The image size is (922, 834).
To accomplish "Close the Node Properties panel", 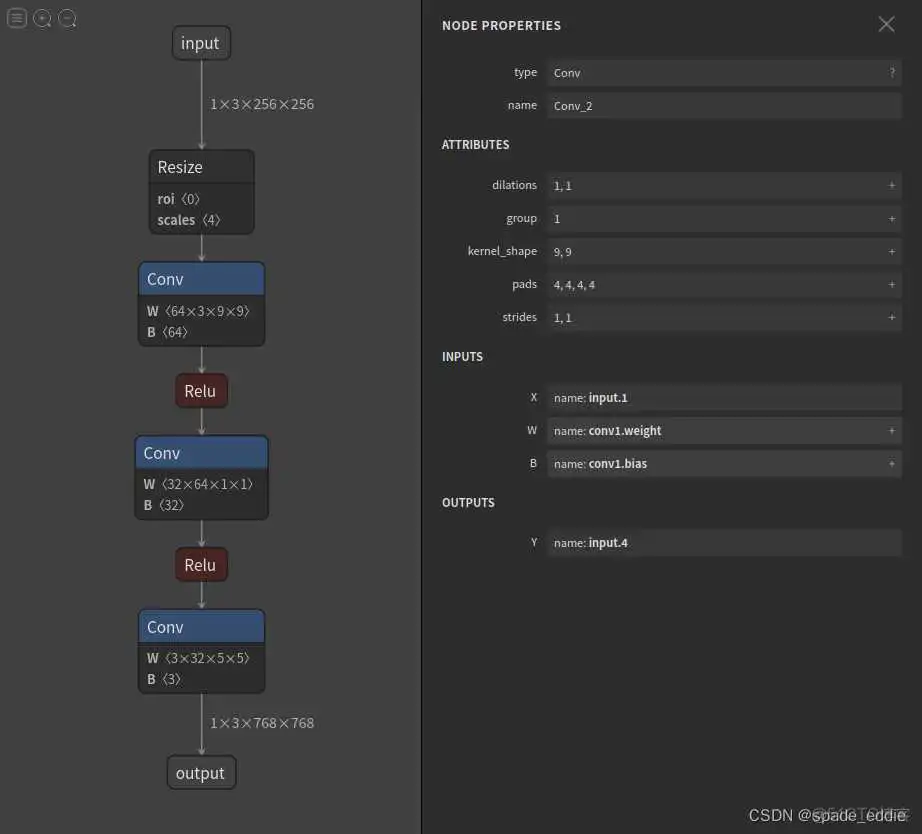I will pyautogui.click(x=886, y=25).
